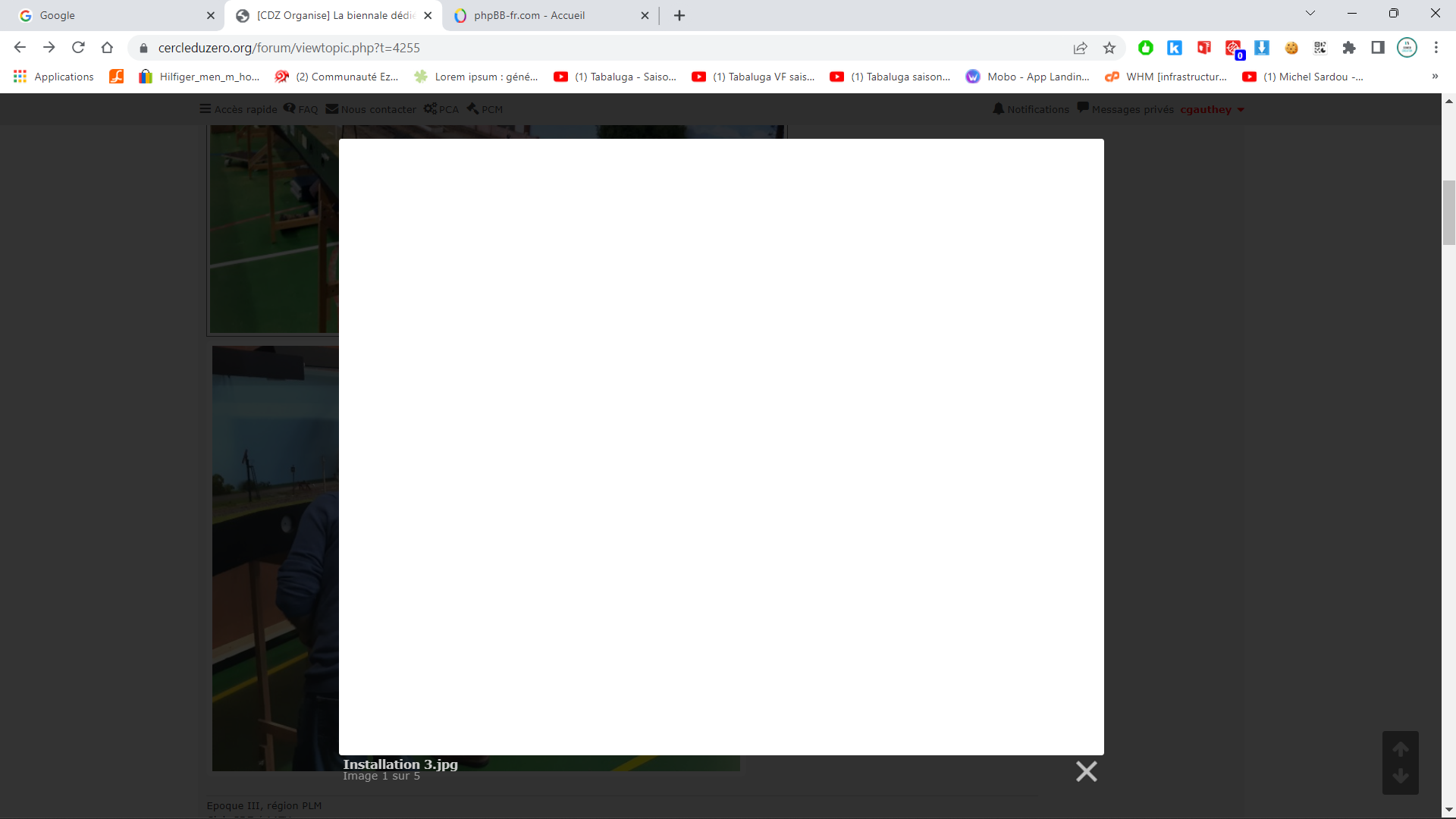Viewport: 1456px width, 819px height.
Task: Open the Chrome three-dot menu
Action: point(1436,48)
